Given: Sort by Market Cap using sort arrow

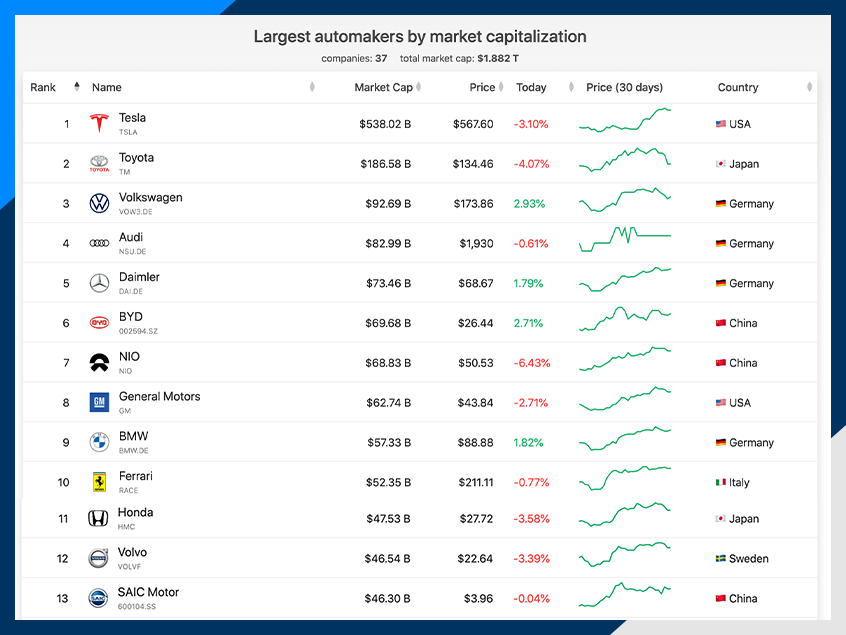Looking at the screenshot, I should pyautogui.click(x=419, y=87).
